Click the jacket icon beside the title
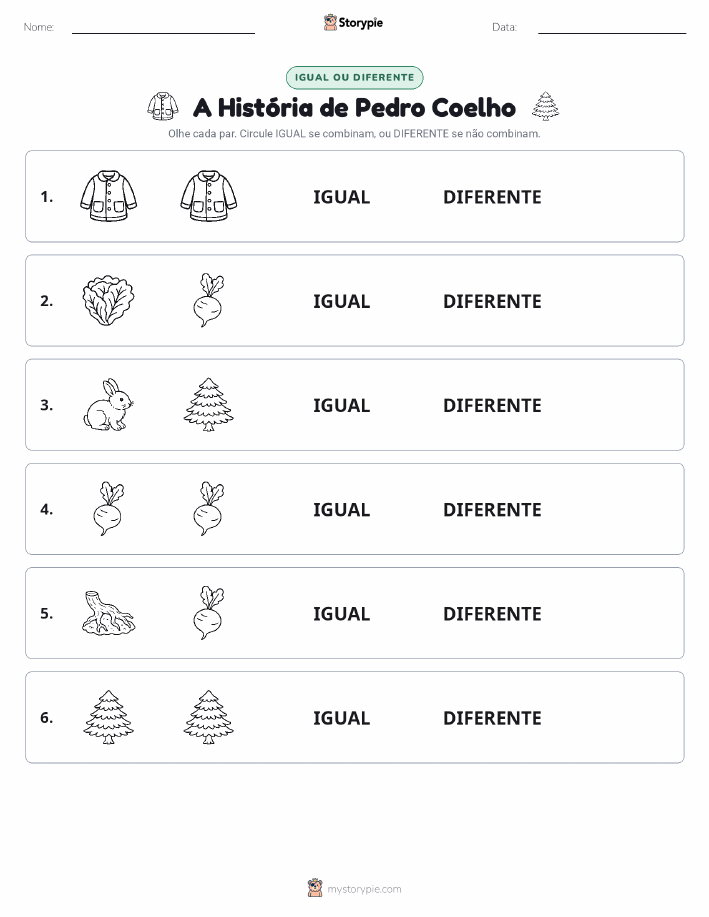 (163, 106)
